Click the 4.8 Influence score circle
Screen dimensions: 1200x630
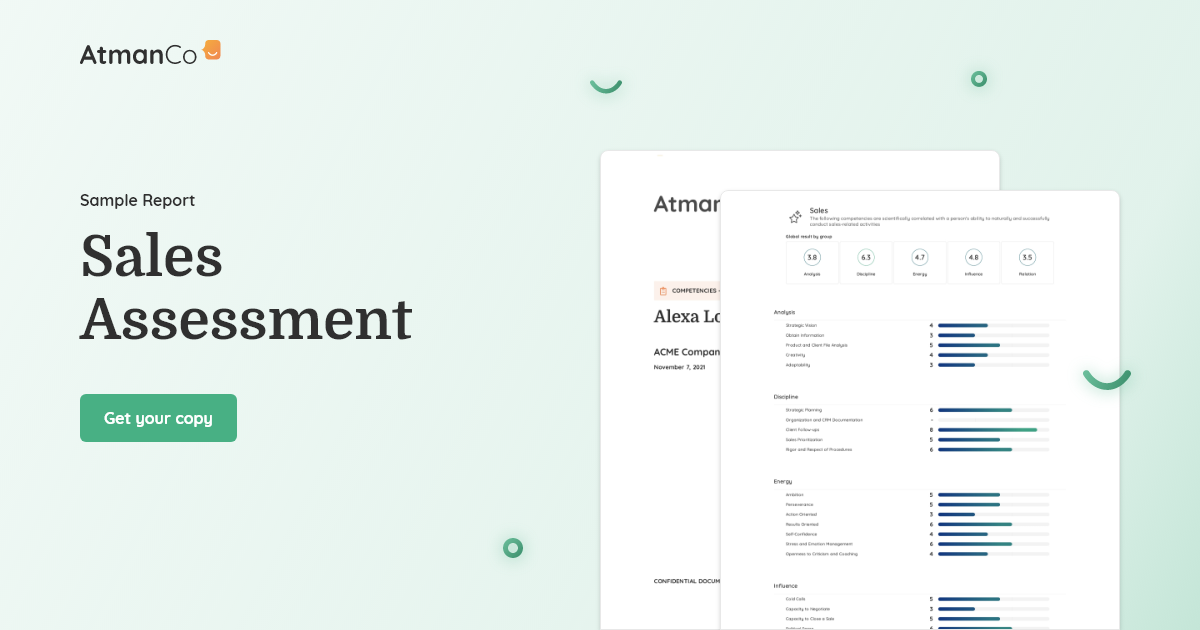(973, 257)
